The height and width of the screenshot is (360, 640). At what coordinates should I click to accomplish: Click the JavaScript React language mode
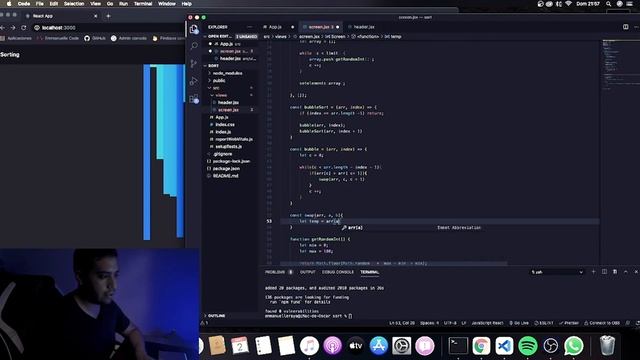[x=487, y=323]
